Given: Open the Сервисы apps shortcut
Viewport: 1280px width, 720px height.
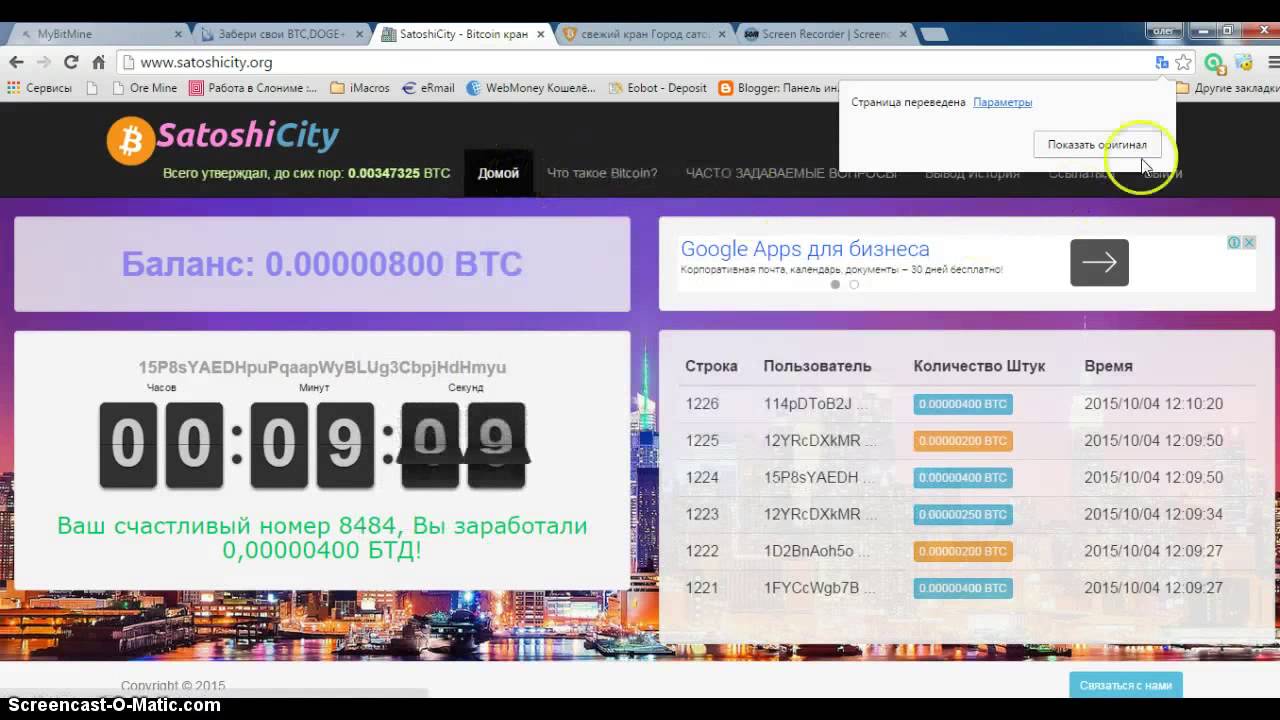Looking at the screenshot, I should [x=39, y=88].
